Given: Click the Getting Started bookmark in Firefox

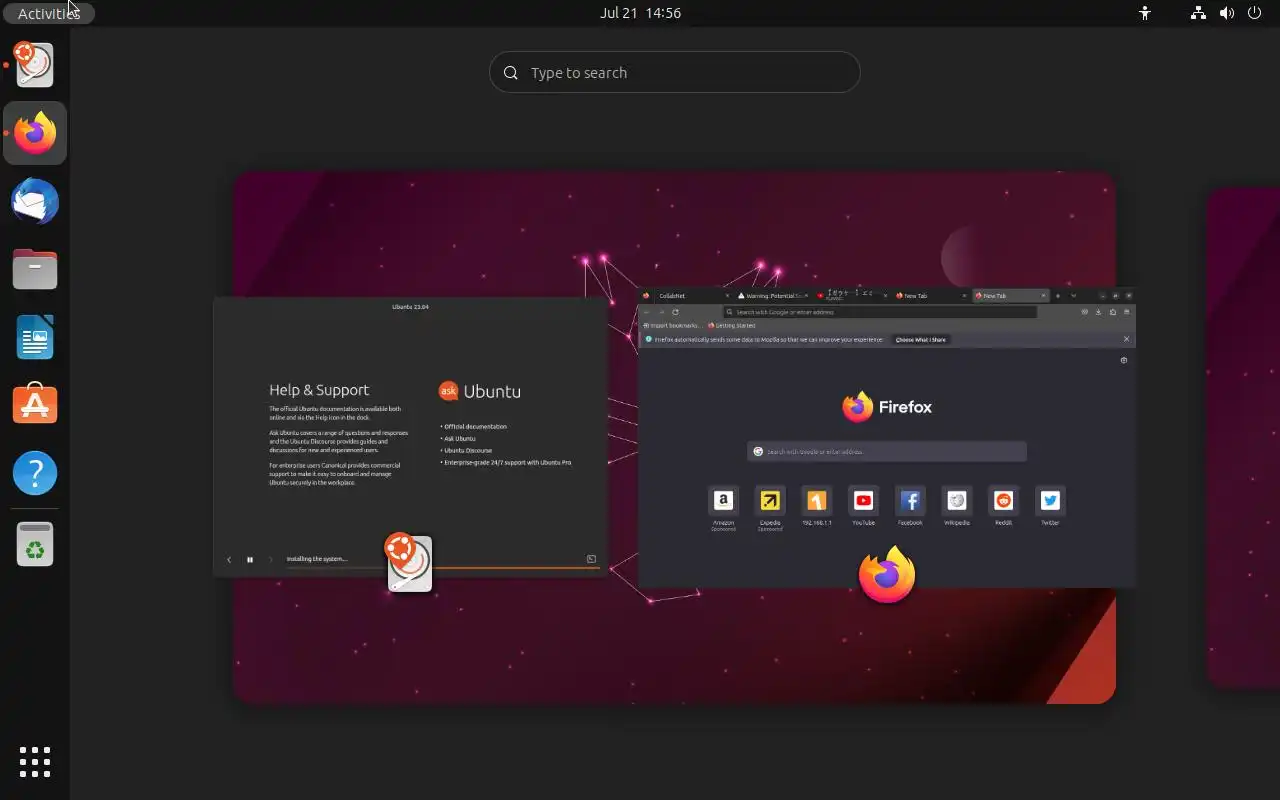Looking at the screenshot, I should (732, 325).
